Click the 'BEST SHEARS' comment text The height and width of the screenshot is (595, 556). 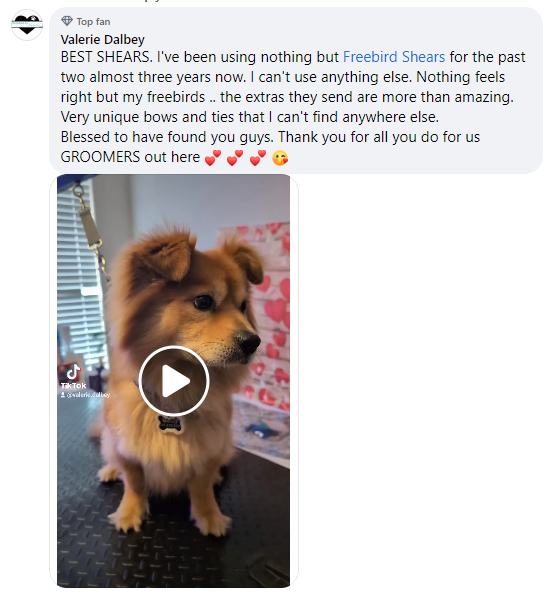coord(104,57)
